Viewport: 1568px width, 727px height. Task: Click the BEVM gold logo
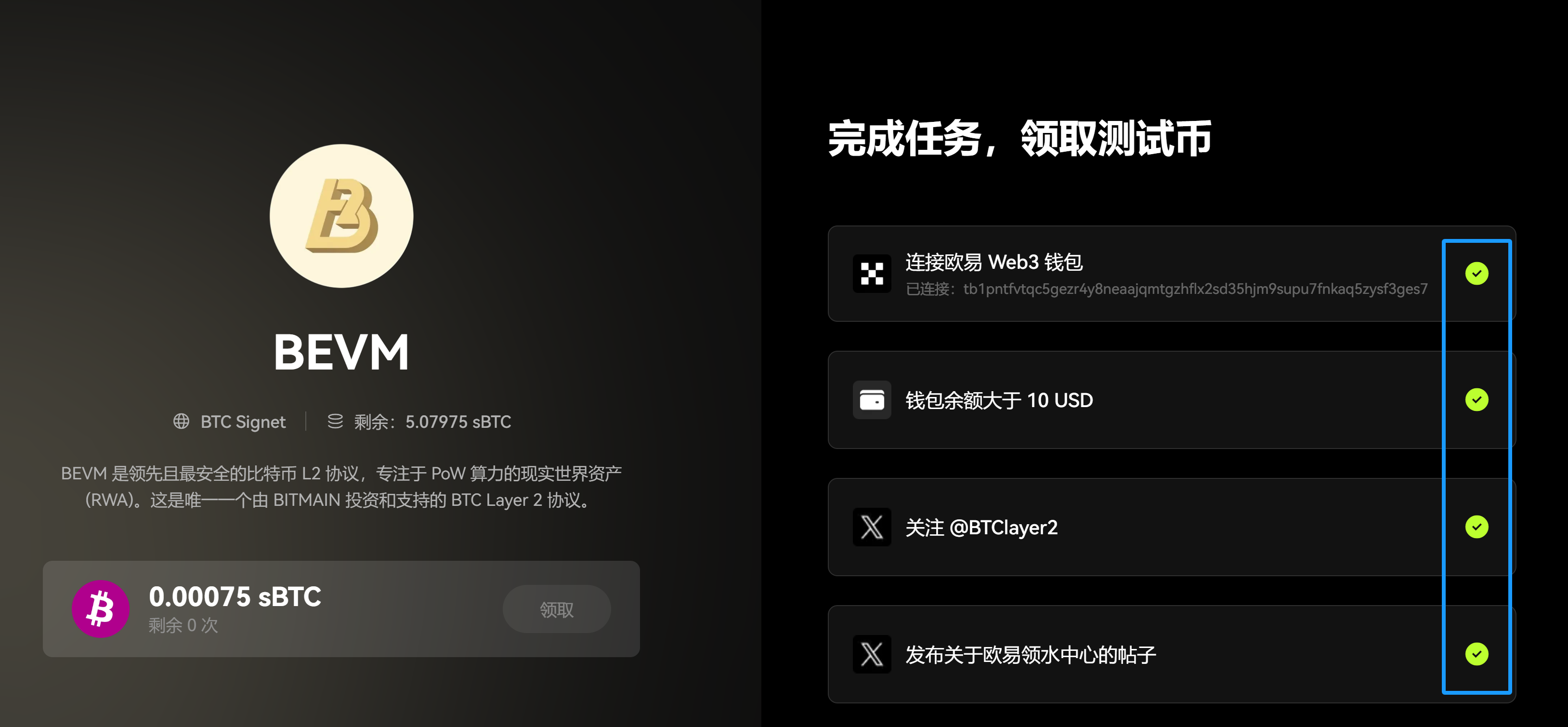[x=341, y=215]
